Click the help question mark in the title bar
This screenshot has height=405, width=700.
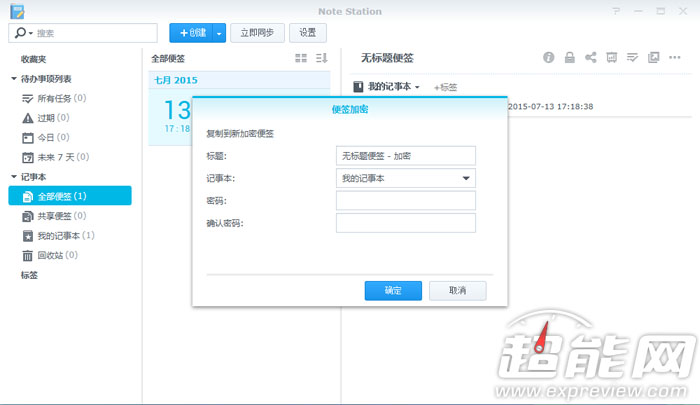[616, 11]
